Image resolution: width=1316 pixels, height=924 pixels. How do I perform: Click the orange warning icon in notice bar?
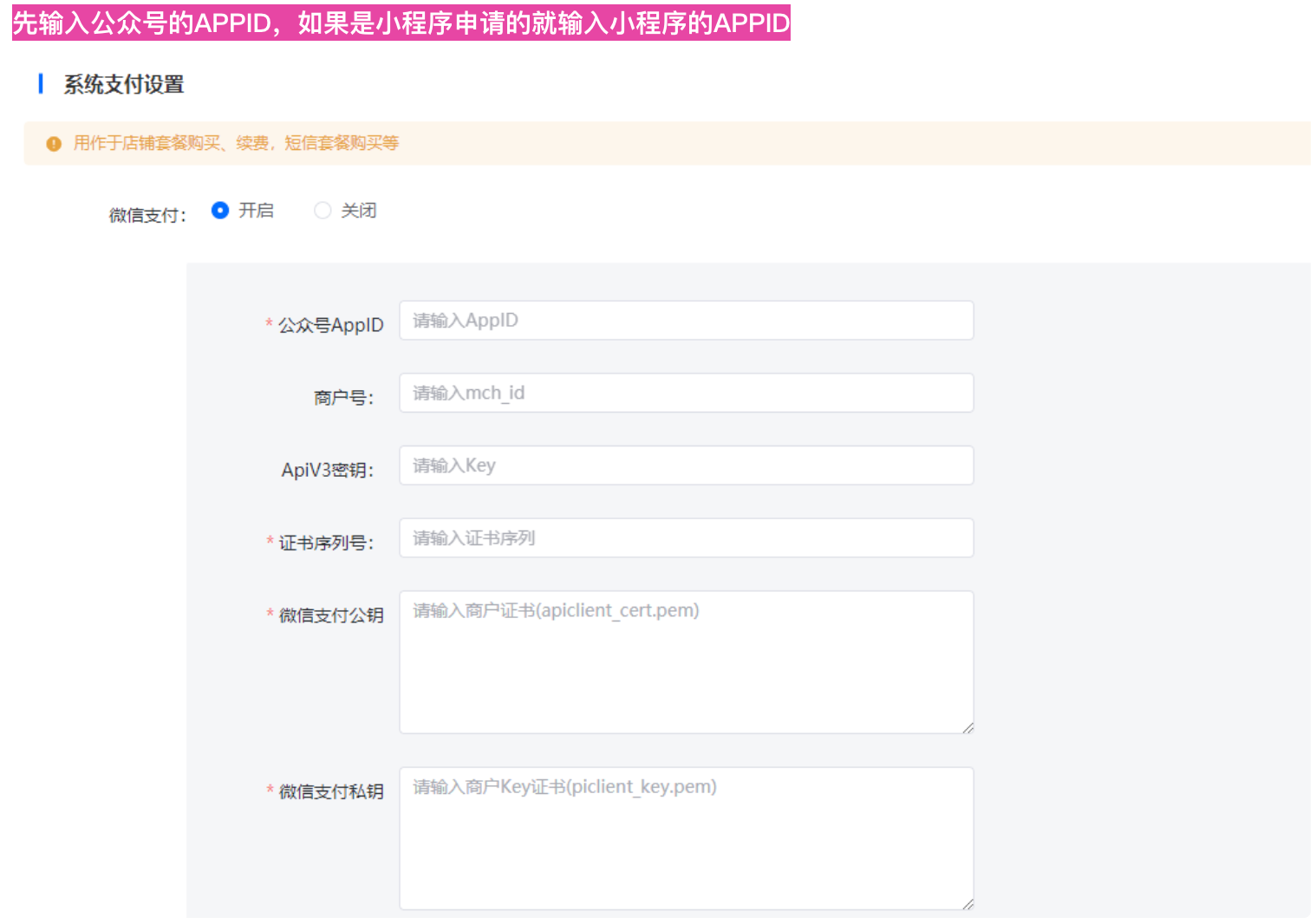click(54, 144)
